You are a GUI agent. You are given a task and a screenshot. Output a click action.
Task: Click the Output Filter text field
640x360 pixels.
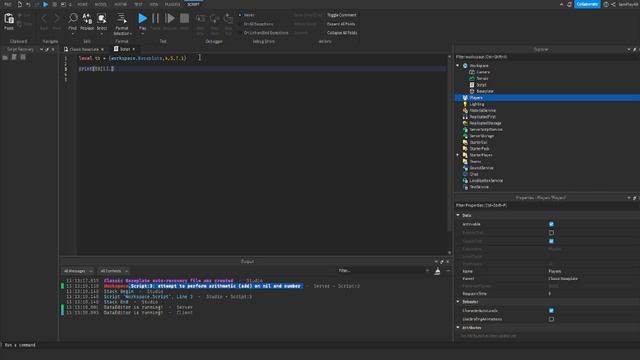[382, 271]
